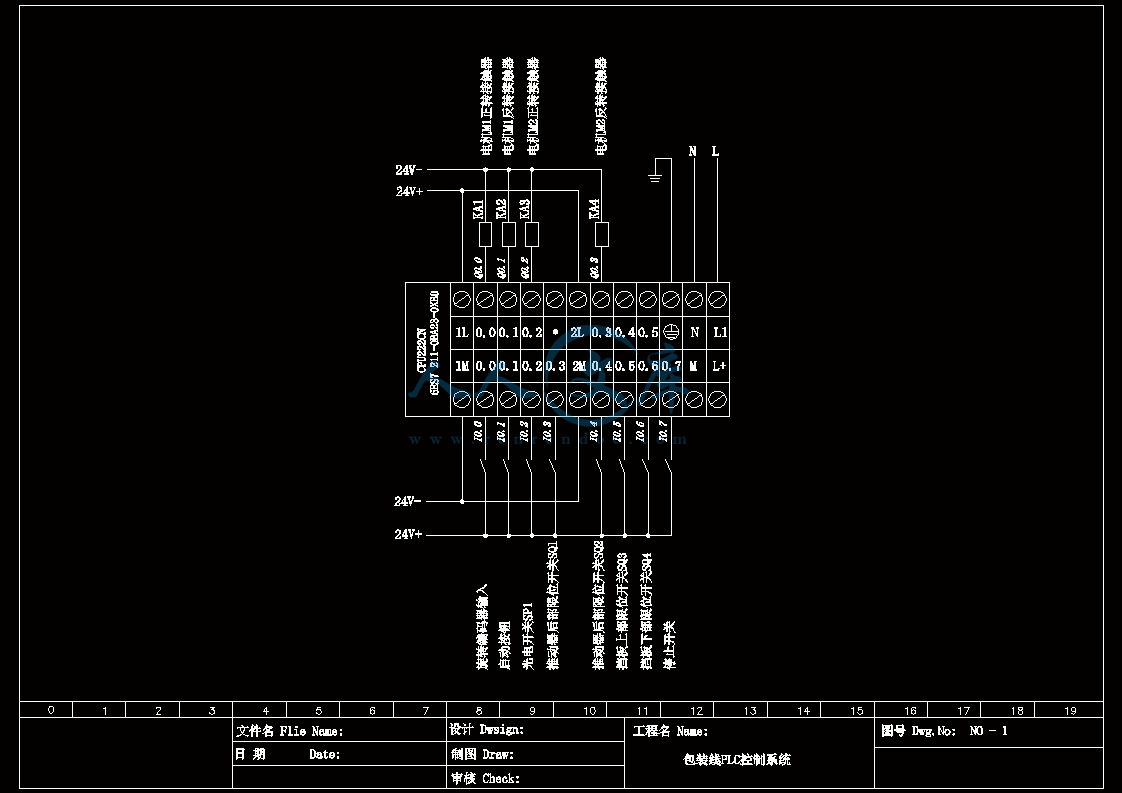Click the KA1 relay coil rectangle symbol
This screenshot has height=793, width=1122.
click(485, 234)
